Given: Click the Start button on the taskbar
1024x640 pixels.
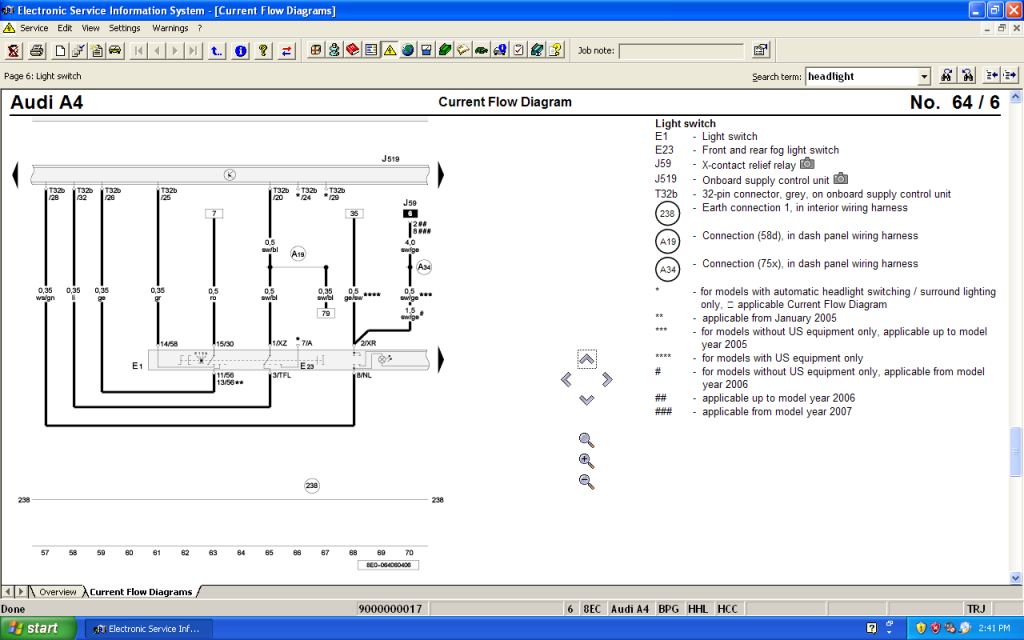Looking at the screenshot, I should coord(39,628).
